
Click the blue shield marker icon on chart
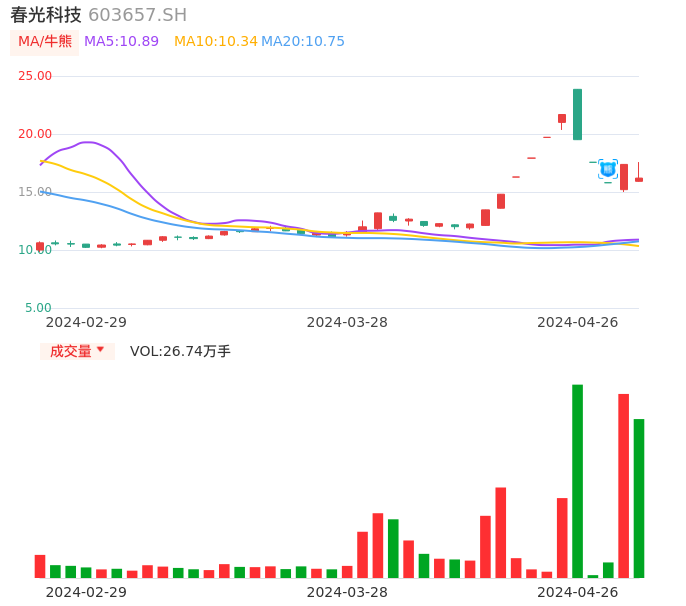tap(608, 169)
